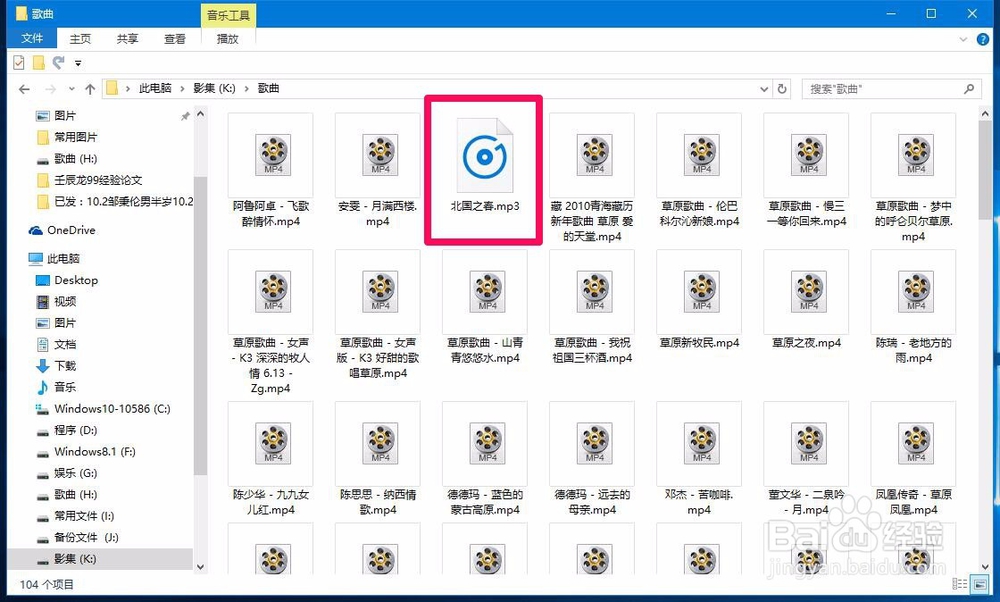Switch to the 主页 ribbon tab

(80, 39)
